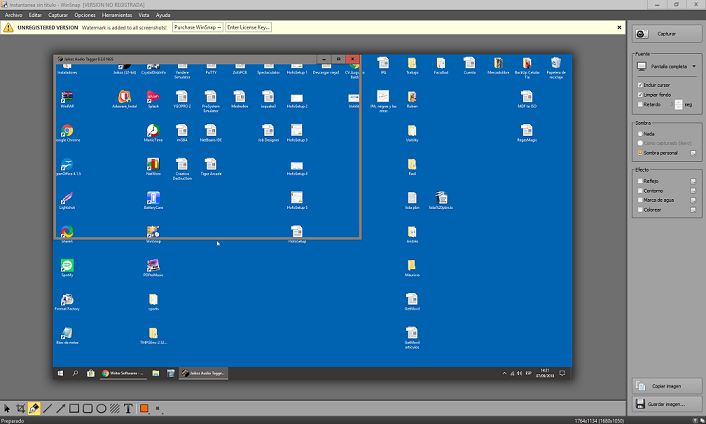
Task: Select the Arrow line tool
Action: pos(61,409)
